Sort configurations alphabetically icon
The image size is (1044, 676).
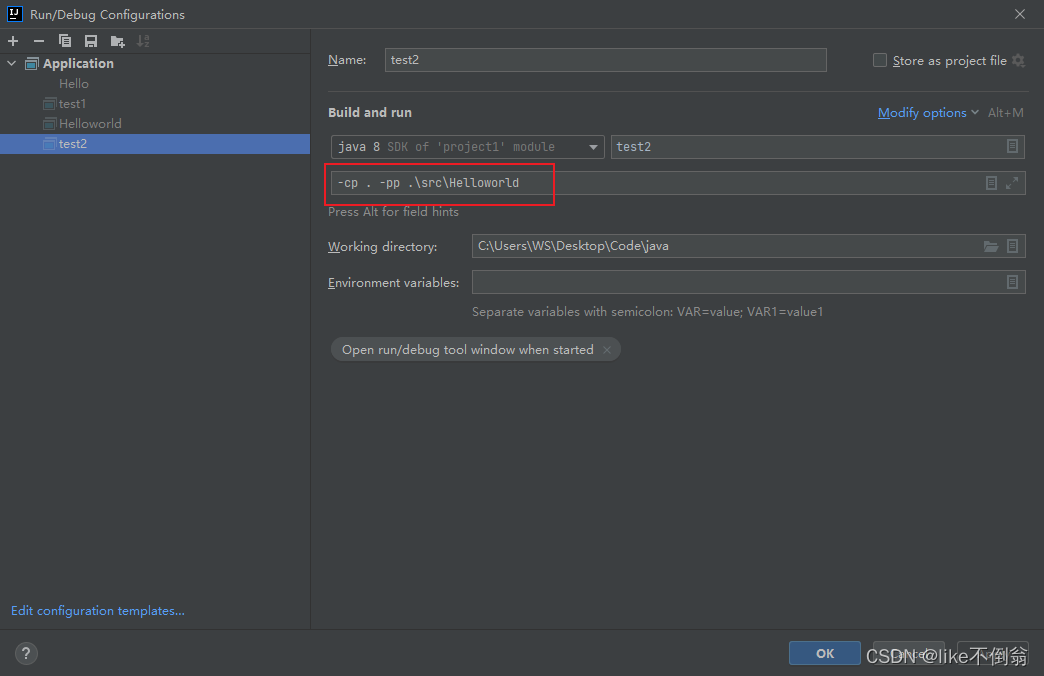point(143,41)
